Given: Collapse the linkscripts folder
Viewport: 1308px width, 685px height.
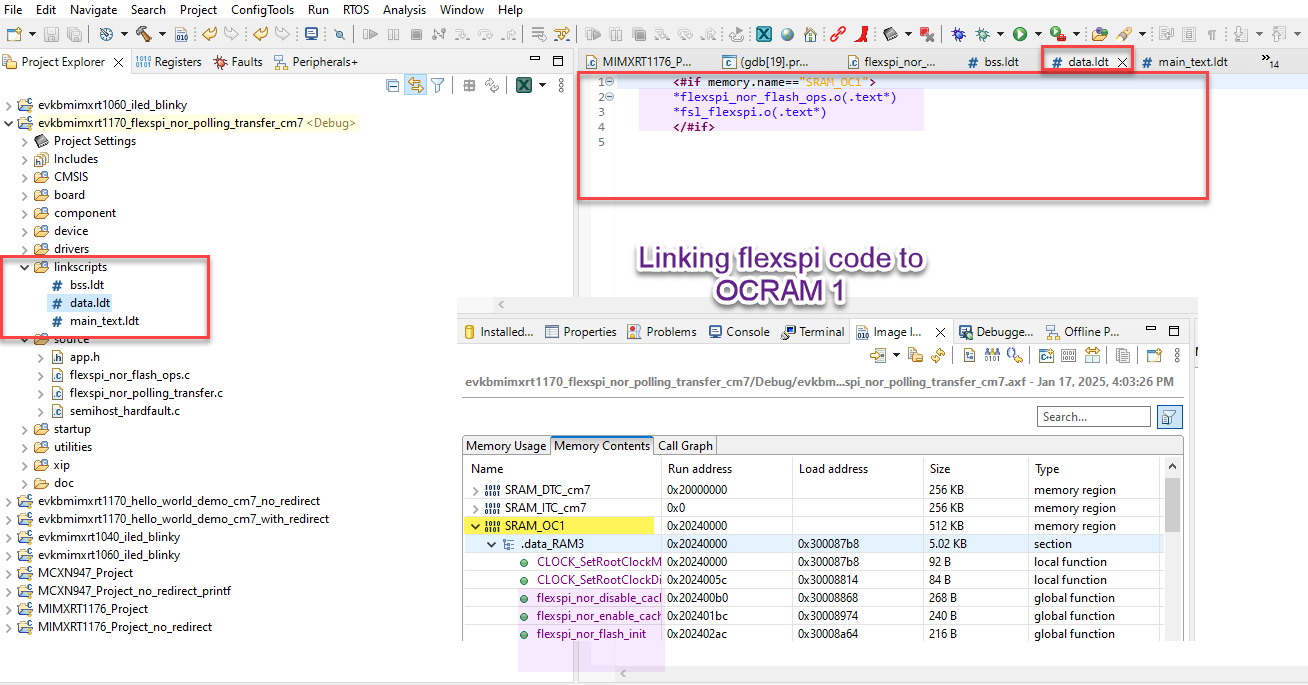Looking at the screenshot, I should point(25,267).
